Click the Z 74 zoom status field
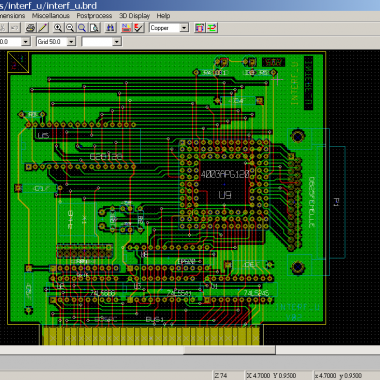This screenshot has height=380, width=380. 228,376
